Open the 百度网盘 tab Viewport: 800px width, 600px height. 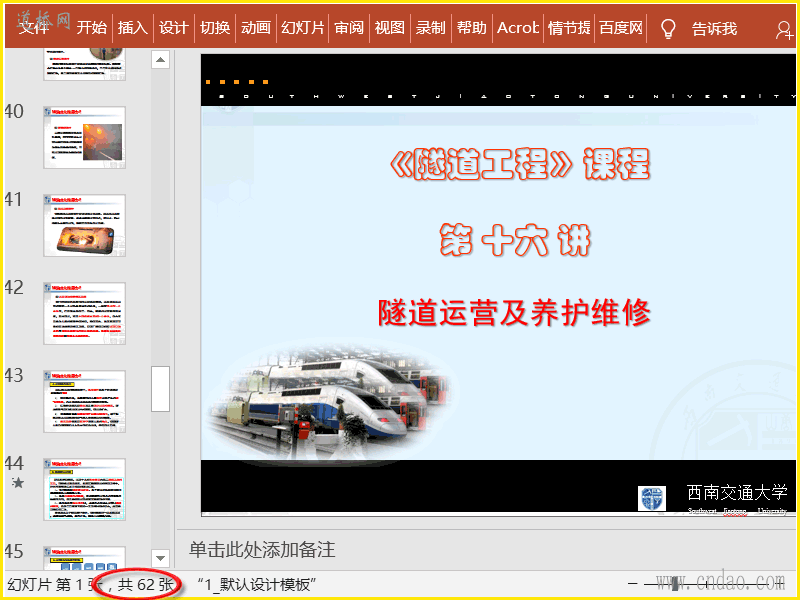pyautogui.click(x=620, y=28)
